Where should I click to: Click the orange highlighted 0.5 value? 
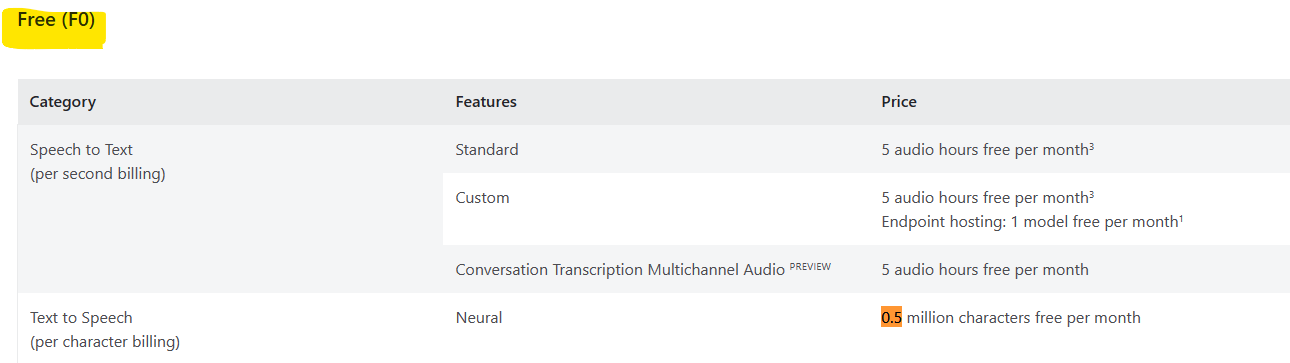click(x=891, y=318)
